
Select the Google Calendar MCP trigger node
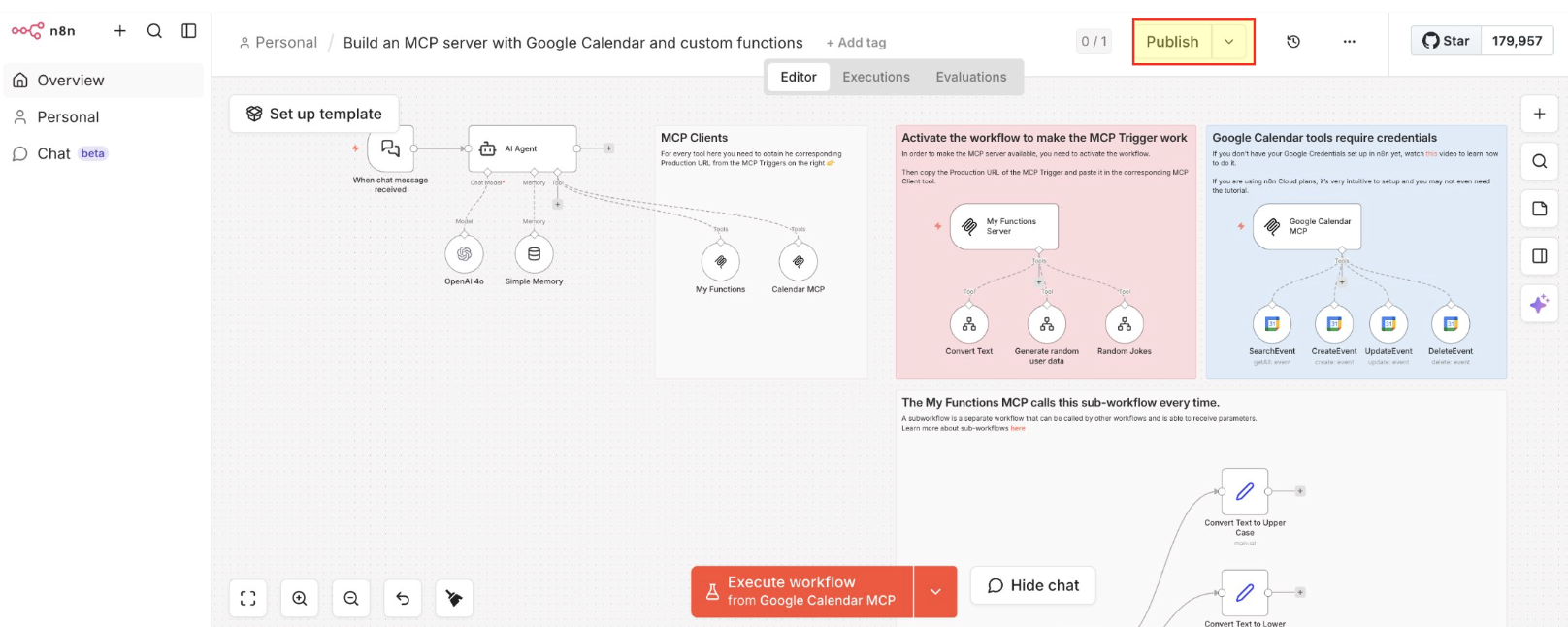[1307, 226]
